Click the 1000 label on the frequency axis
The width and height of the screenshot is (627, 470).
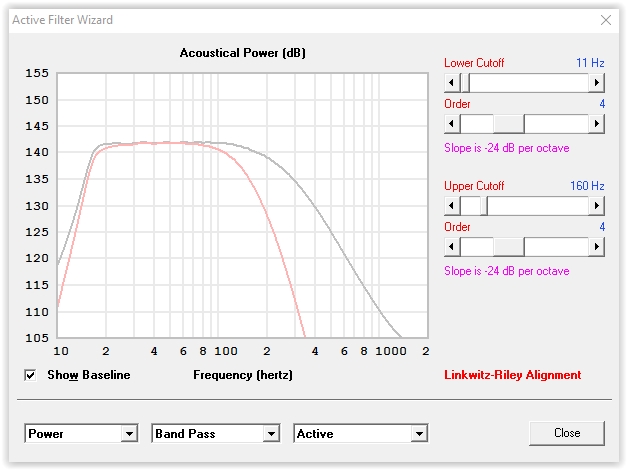[x=391, y=351]
